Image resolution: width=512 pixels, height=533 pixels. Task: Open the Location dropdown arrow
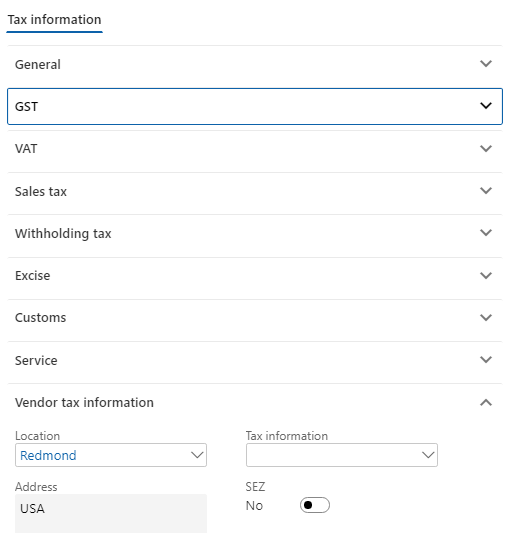point(197,455)
